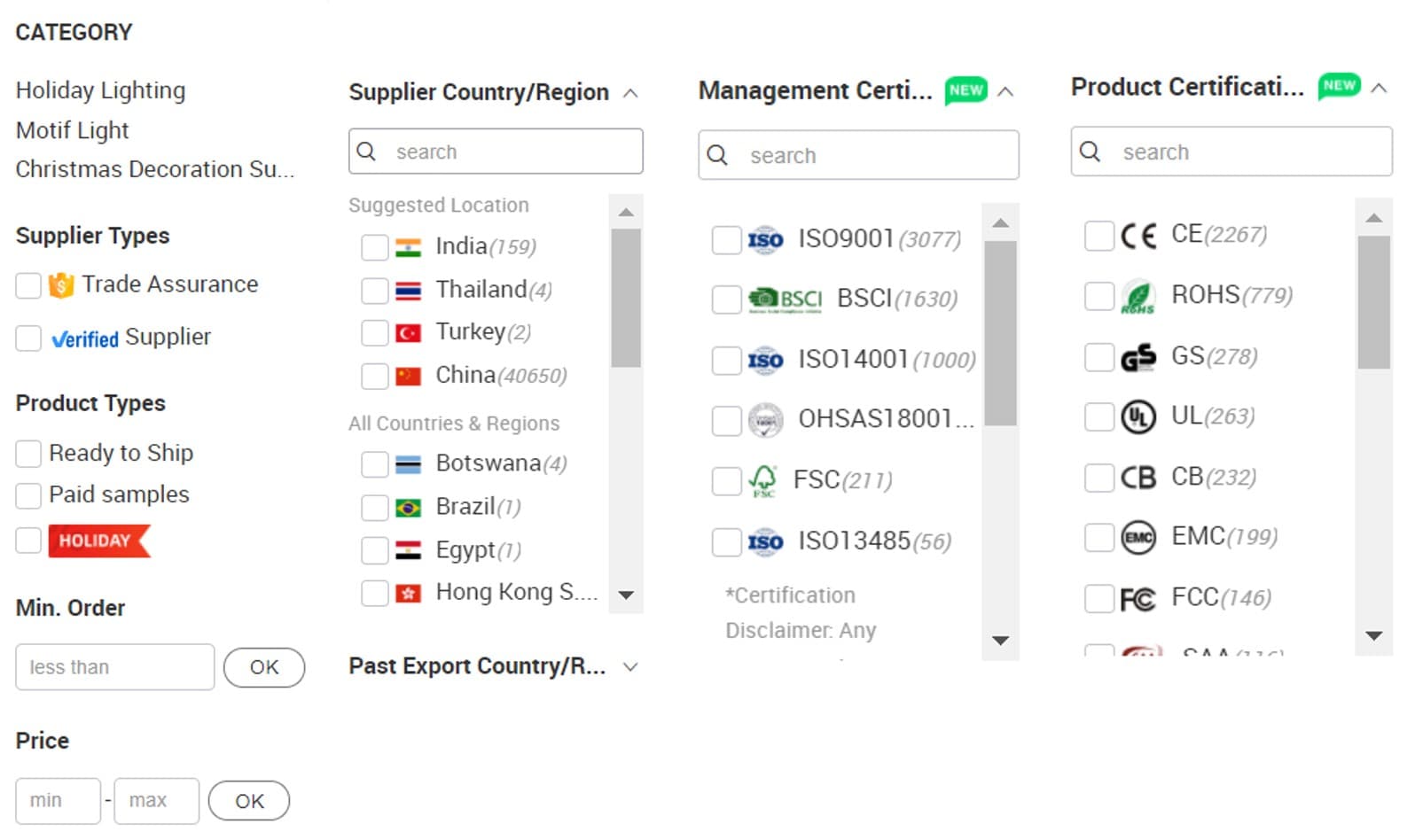This screenshot has height=840, width=1407.
Task: Collapse the Supplier Country/Region section
Action: 630,93
